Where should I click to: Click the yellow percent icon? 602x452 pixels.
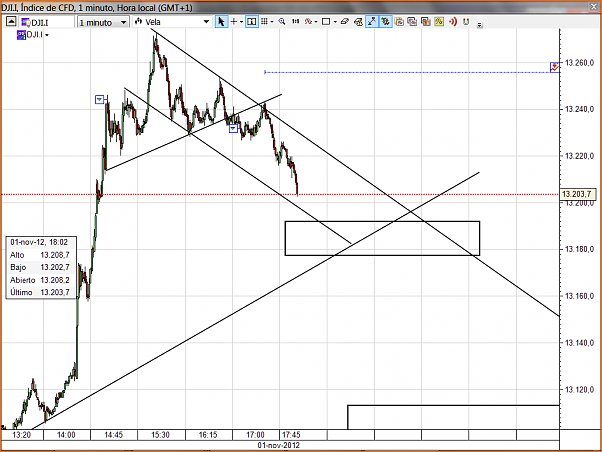439,22
